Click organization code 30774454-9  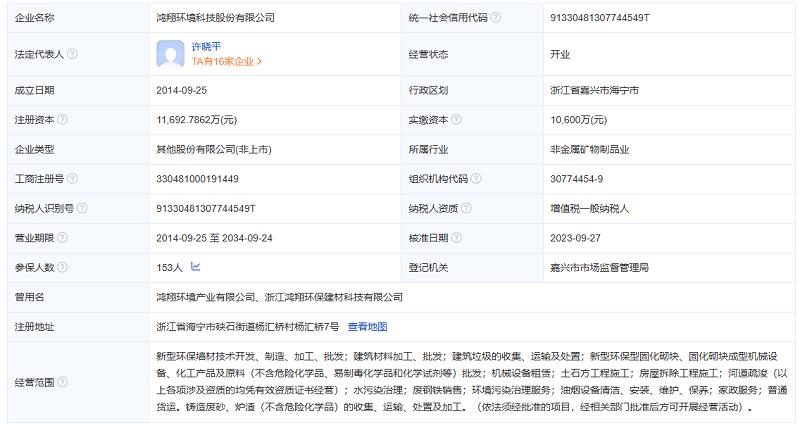(x=577, y=179)
